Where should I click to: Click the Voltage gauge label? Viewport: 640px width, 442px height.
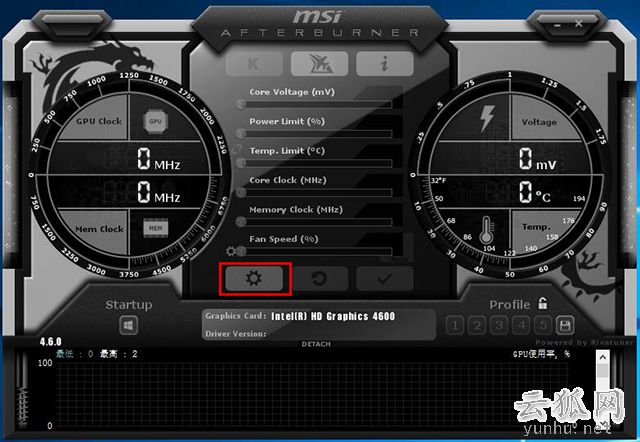click(539, 122)
